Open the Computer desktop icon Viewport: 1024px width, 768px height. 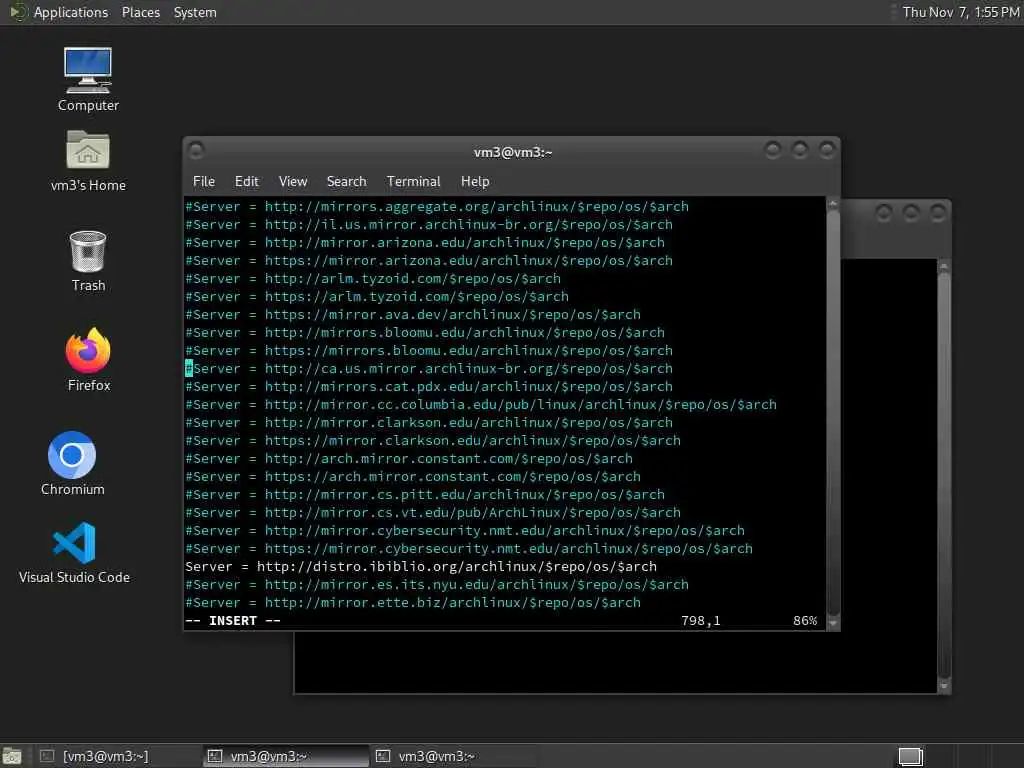point(88,79)
